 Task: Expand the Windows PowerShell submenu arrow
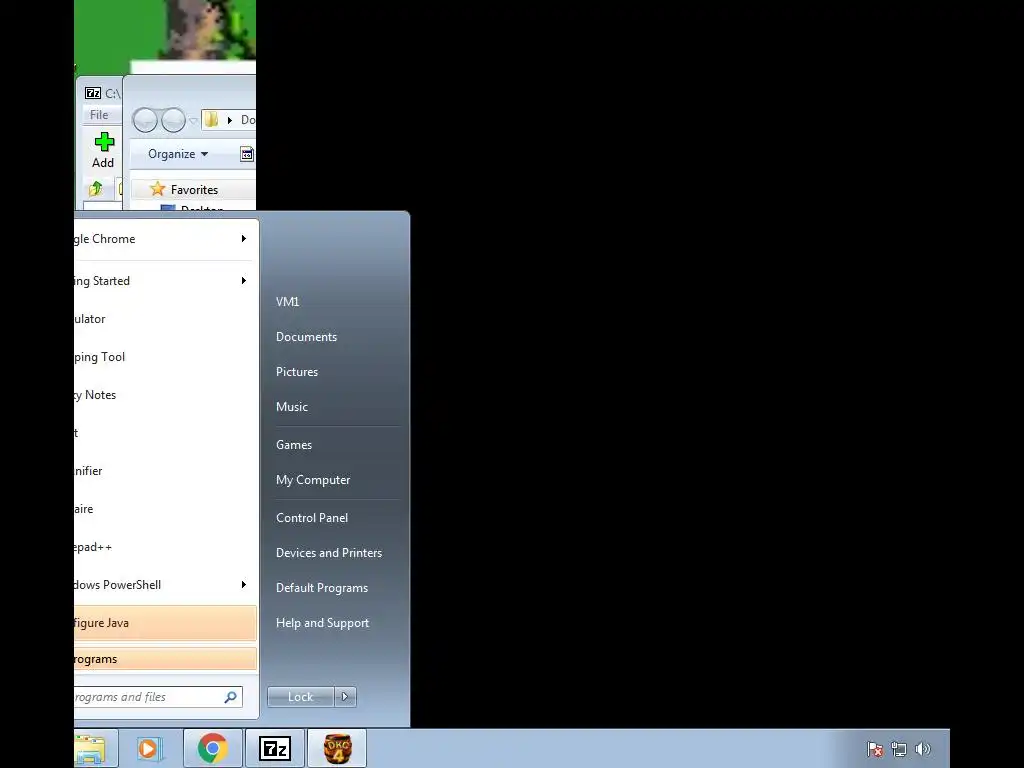[x=244, y=584]
